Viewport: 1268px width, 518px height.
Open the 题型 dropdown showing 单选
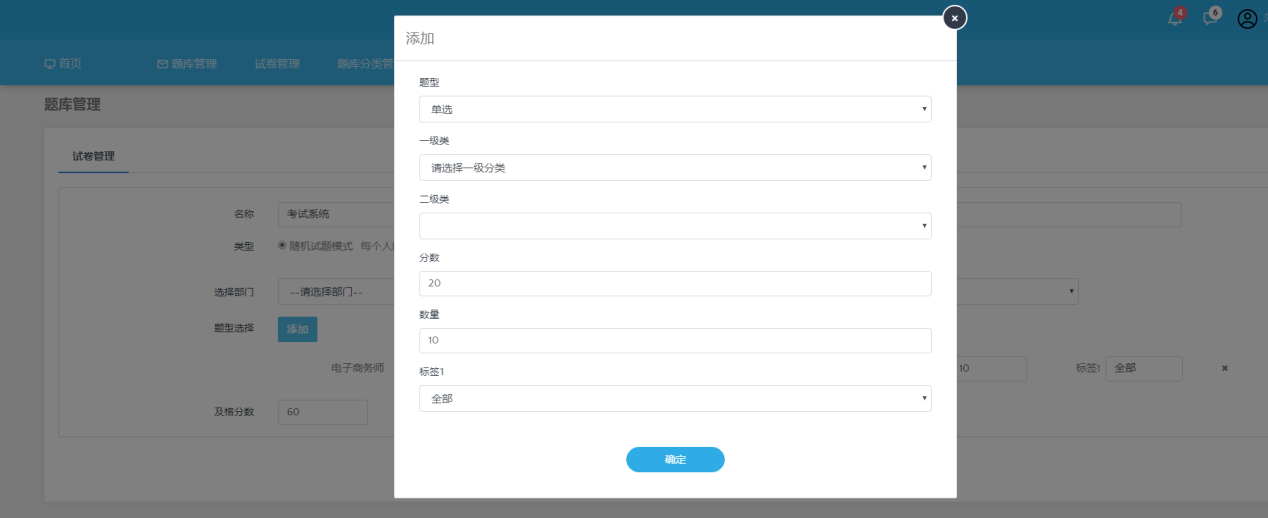coord(675,109)
